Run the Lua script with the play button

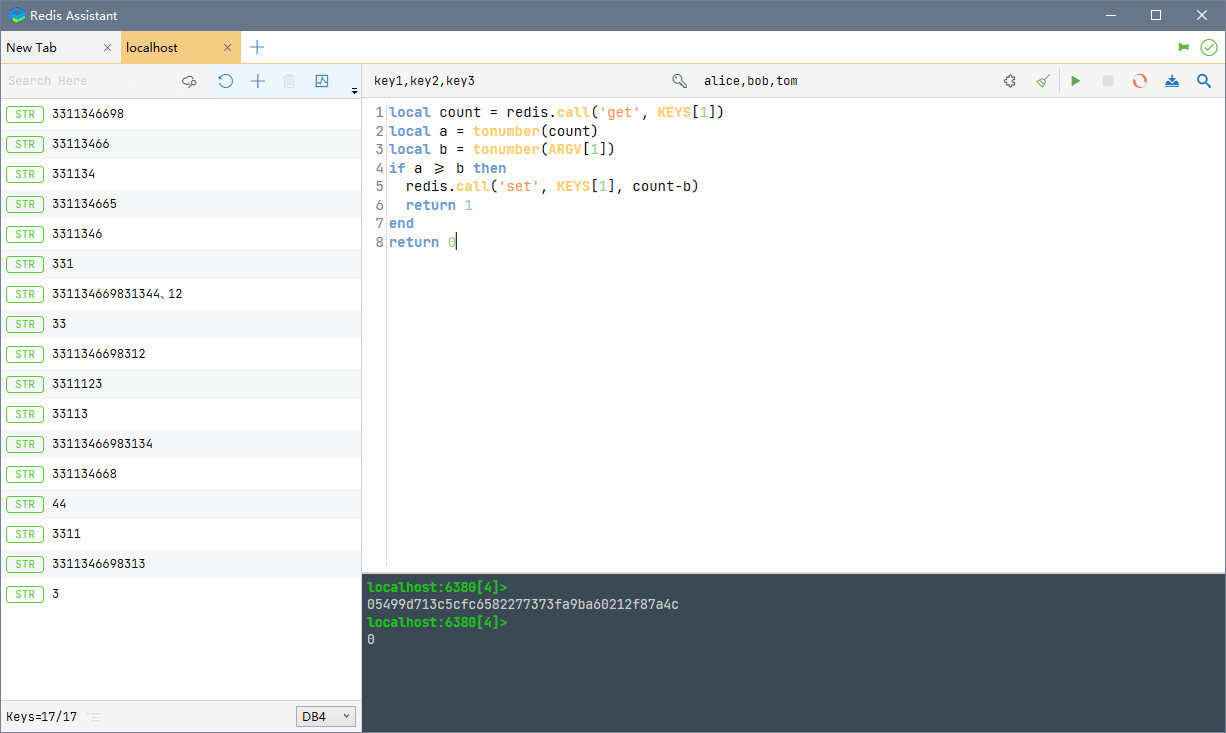click(x=1076, y=81)
